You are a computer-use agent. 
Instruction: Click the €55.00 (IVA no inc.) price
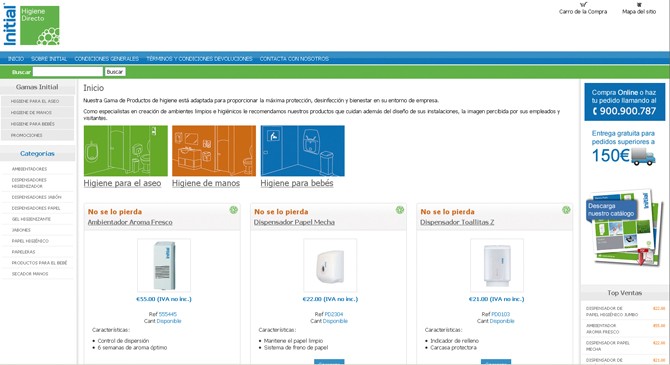coord(164,299)
